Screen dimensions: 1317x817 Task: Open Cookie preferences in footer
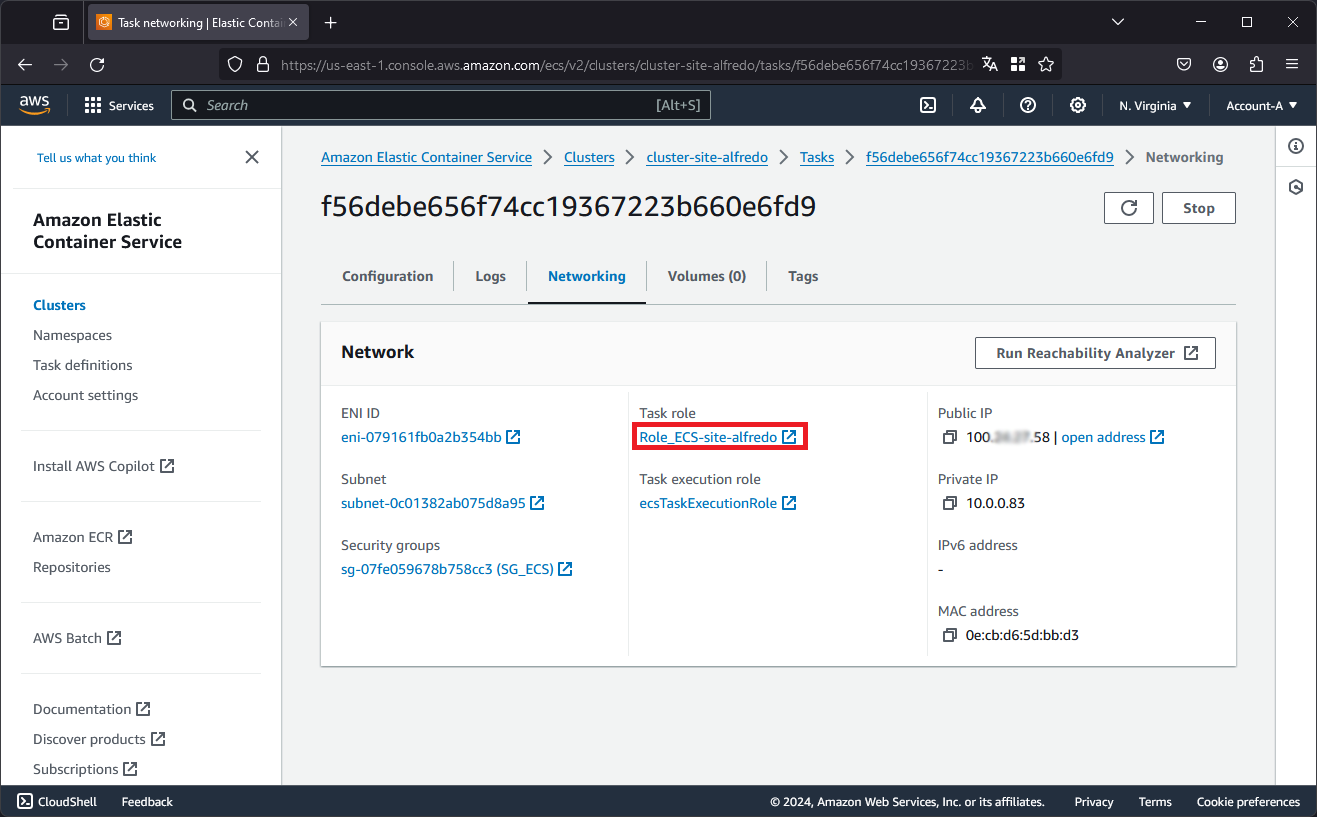tap(1248, 801)
